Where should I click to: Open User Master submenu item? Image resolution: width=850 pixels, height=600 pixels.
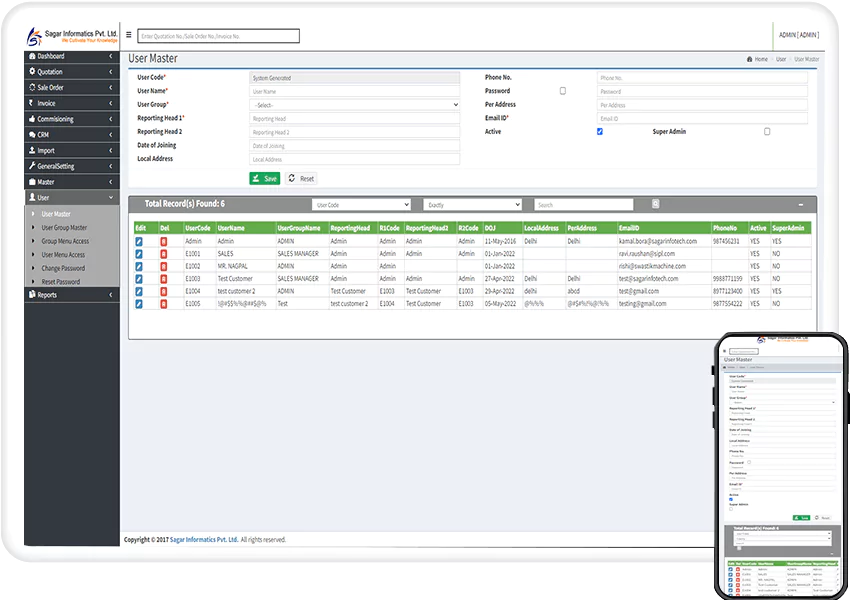pyautogui.click(x=56, y=214)
